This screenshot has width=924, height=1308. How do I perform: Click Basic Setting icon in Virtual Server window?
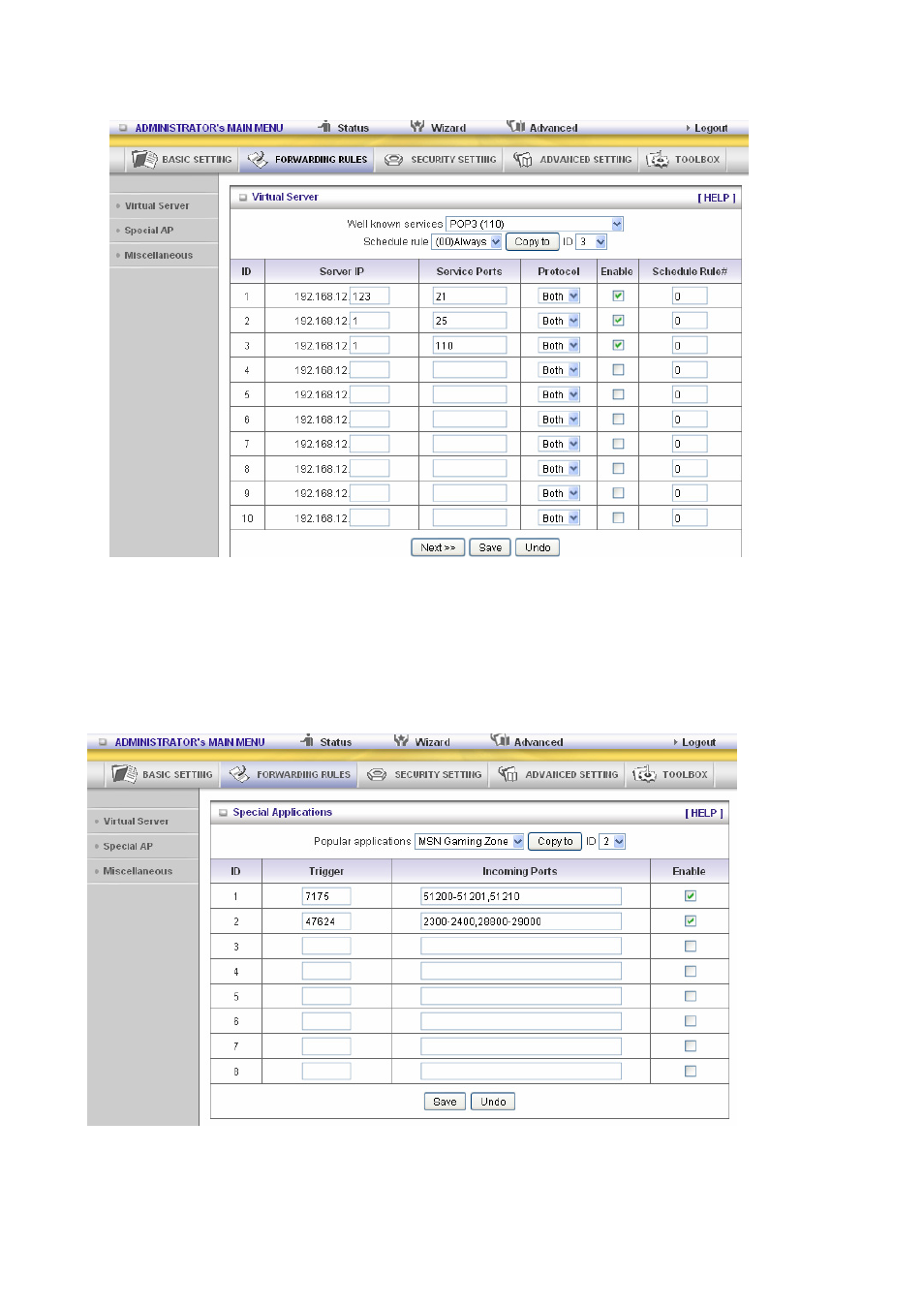144,159
